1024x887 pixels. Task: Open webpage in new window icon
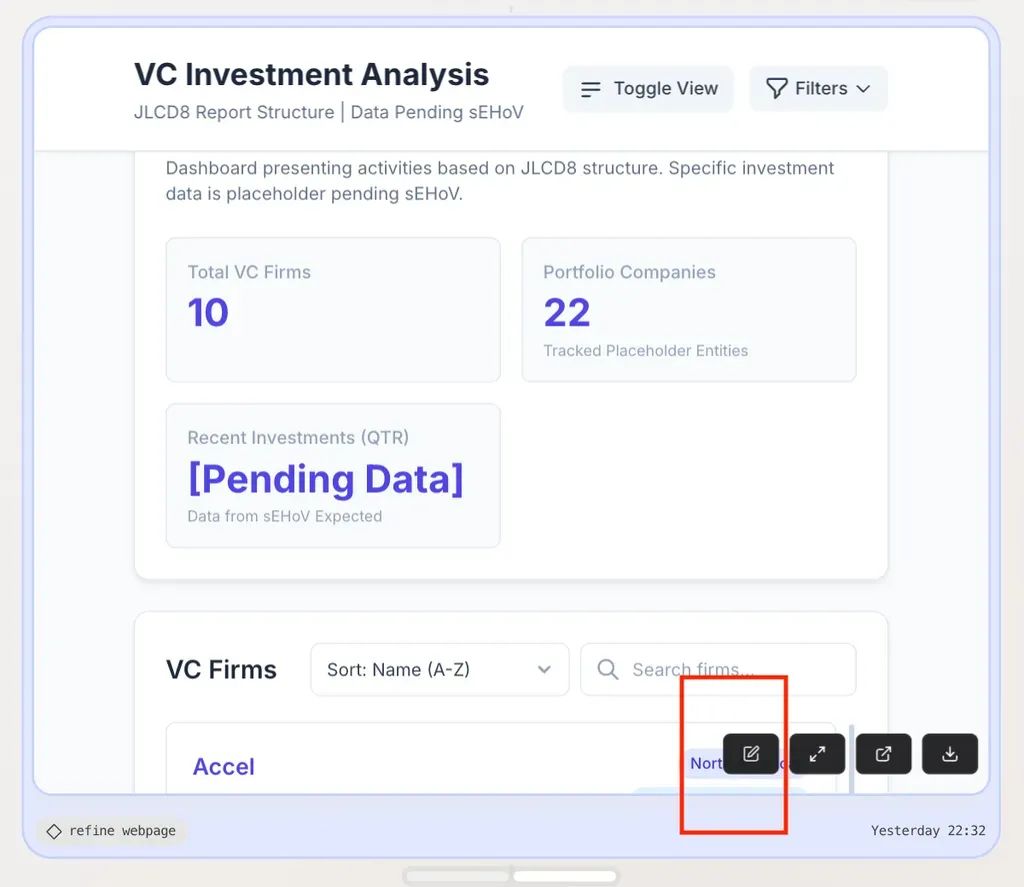(883, 754)
